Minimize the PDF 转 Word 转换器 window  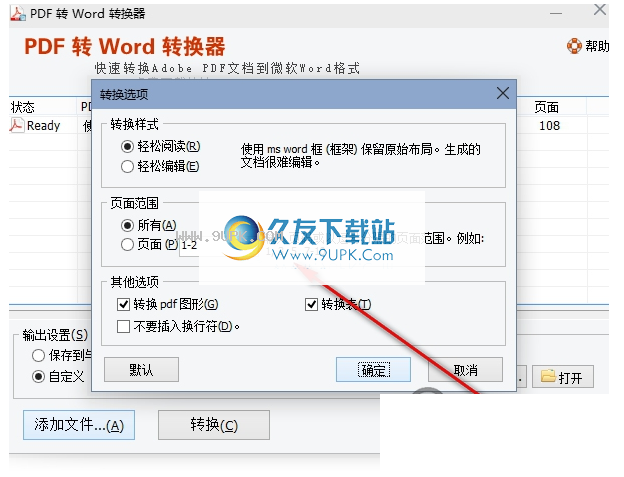pyautogui.click(x=556, y=13)
